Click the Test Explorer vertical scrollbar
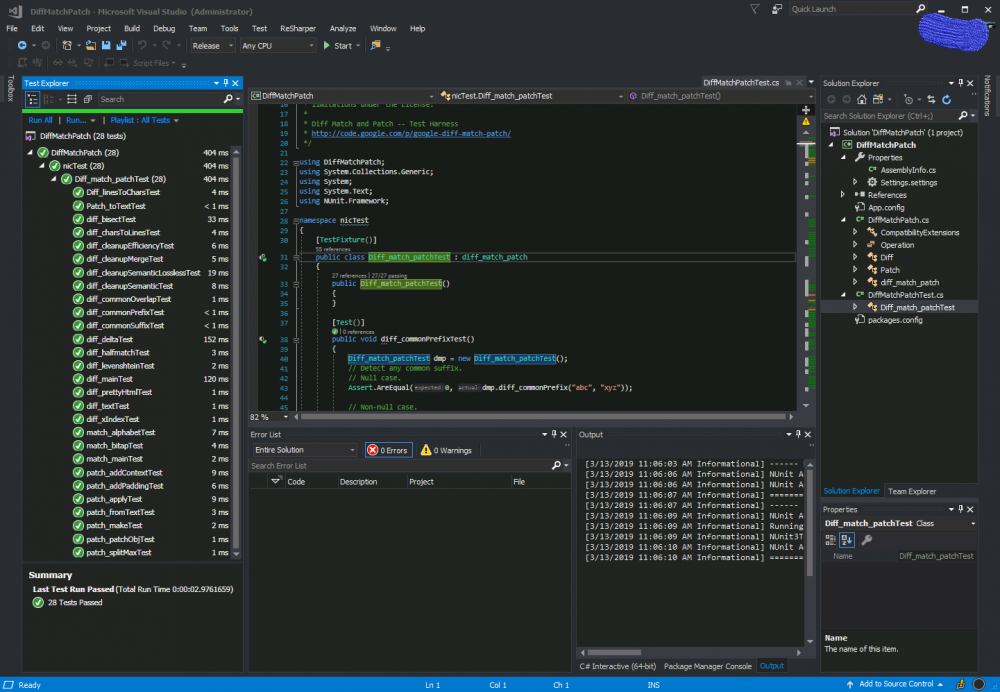 coord(236,352)
